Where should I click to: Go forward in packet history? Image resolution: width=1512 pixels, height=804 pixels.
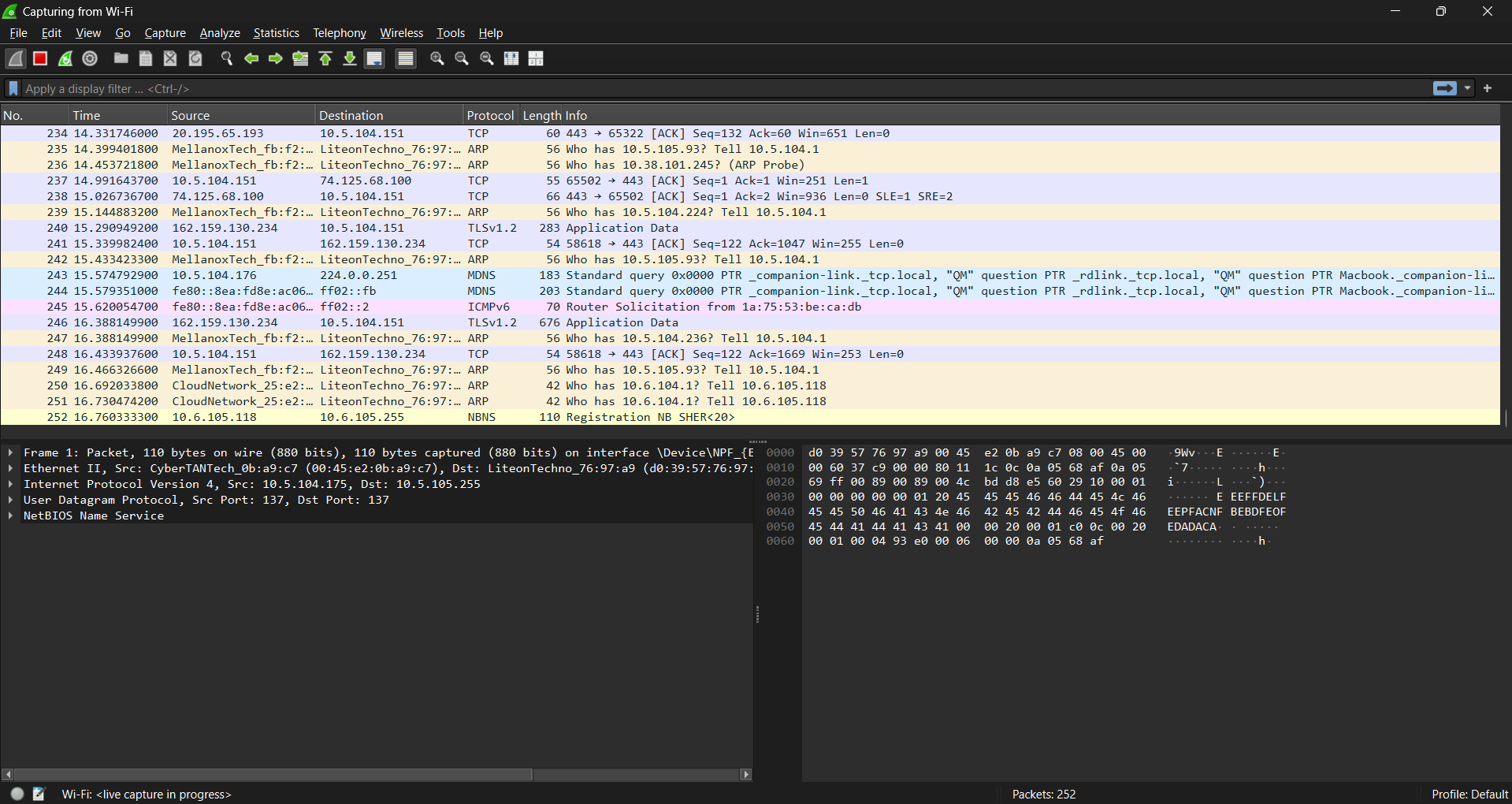pos(276,58)
